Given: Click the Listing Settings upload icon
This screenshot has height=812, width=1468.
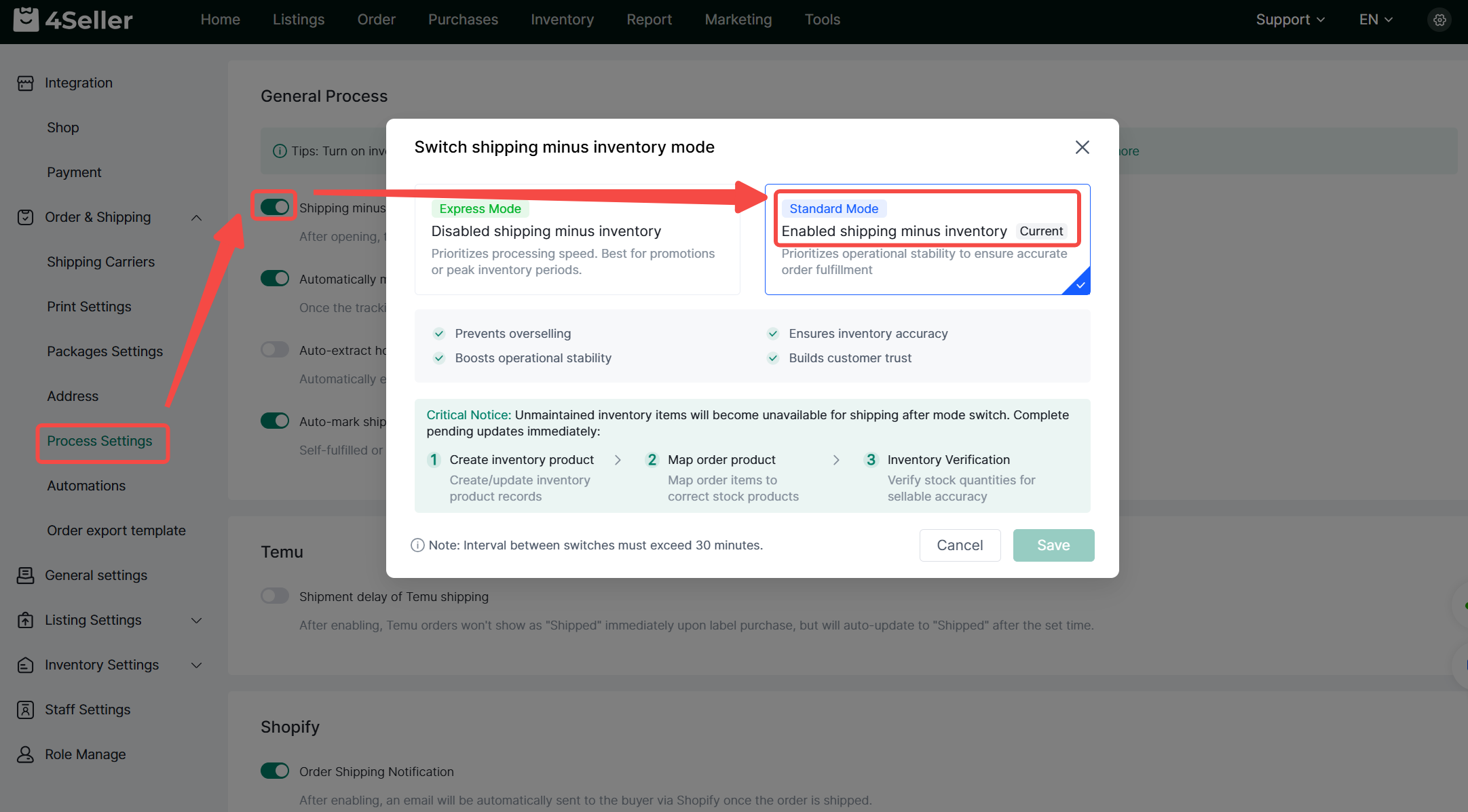Looking at the screenshot, I should [x=25, y=620].
